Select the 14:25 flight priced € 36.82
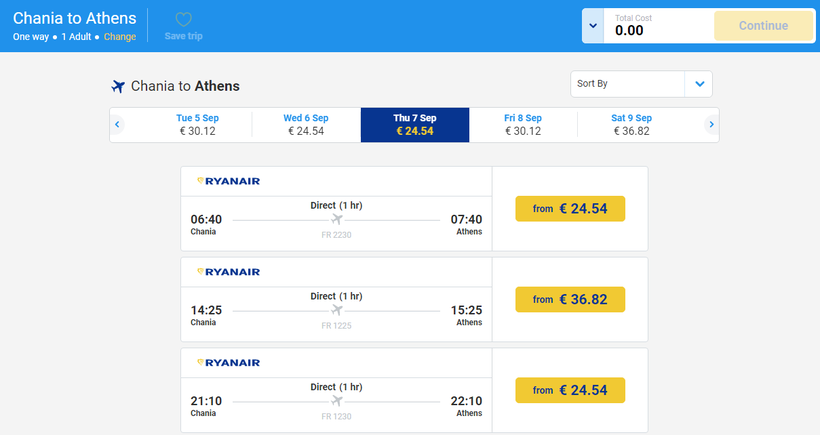This screenshot has height=435, width=820. (x=570, y=299)
